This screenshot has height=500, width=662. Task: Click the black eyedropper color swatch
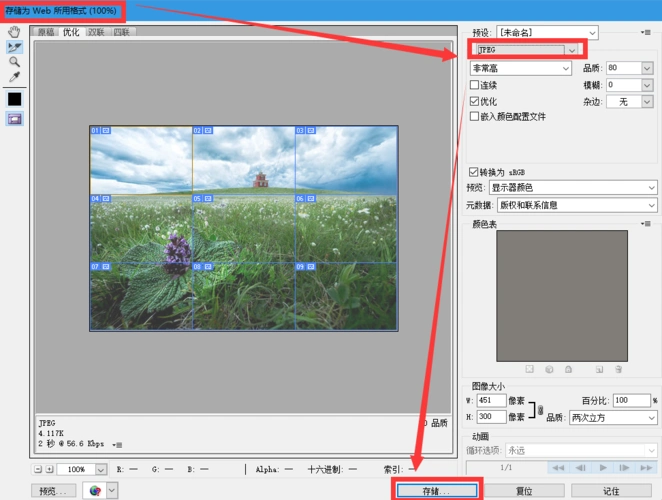pos(15,99)
